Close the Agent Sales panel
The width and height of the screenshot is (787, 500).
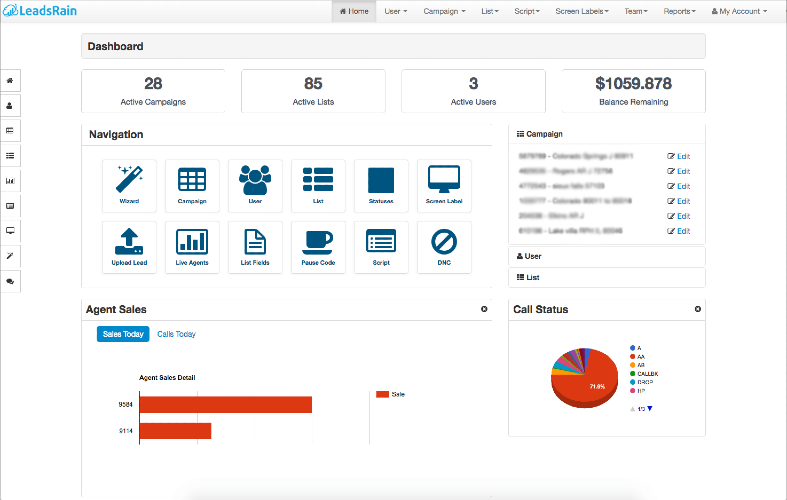(x=484, y=309)
